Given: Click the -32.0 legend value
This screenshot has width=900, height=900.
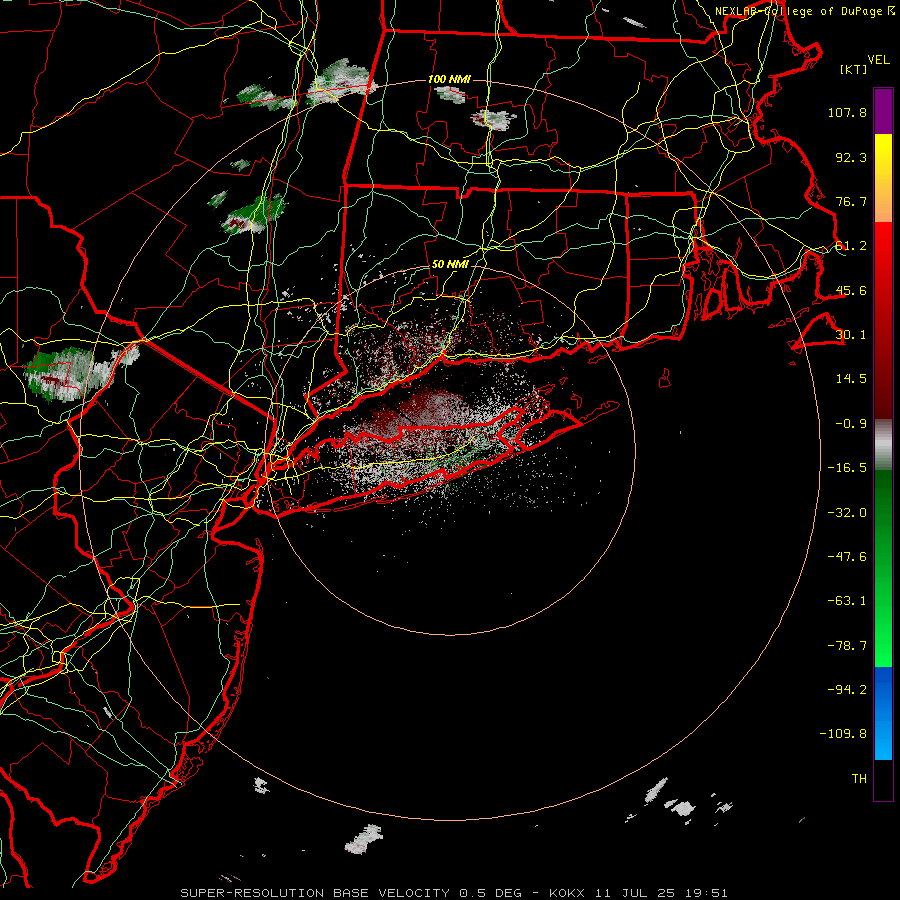Looking at the screenshot, I should click(847, 513).
